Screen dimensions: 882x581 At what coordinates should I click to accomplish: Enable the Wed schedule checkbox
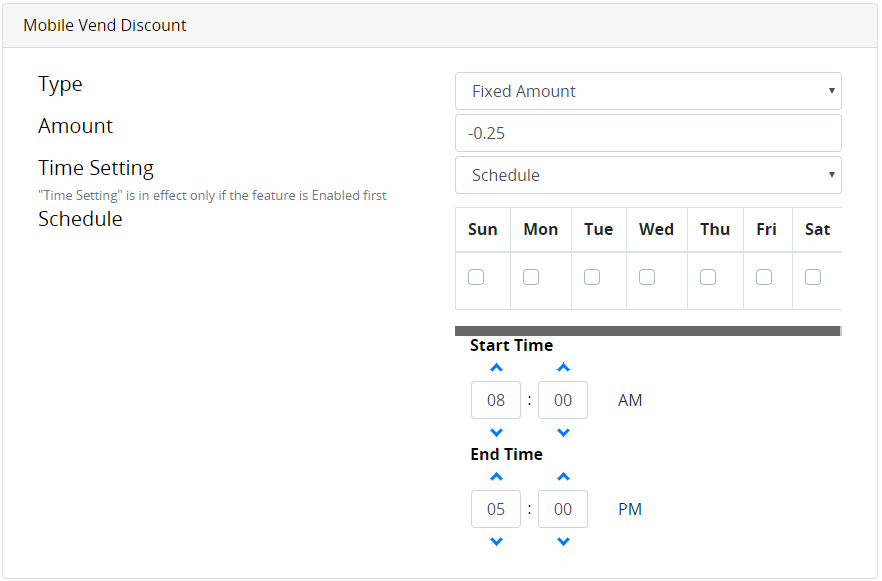647,277
